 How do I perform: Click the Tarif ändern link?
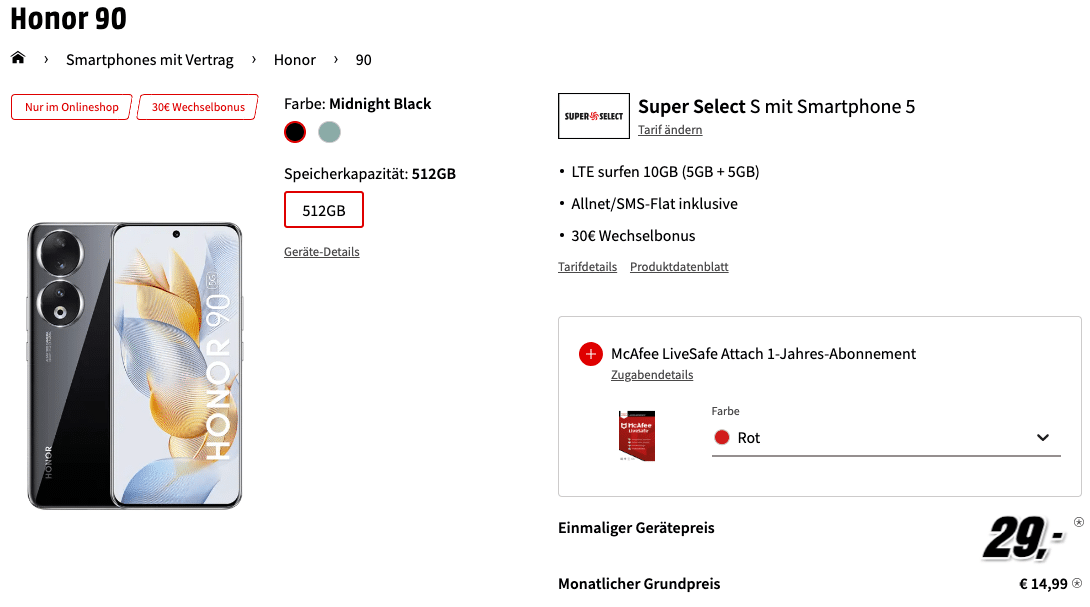click(x=670, y=130)
